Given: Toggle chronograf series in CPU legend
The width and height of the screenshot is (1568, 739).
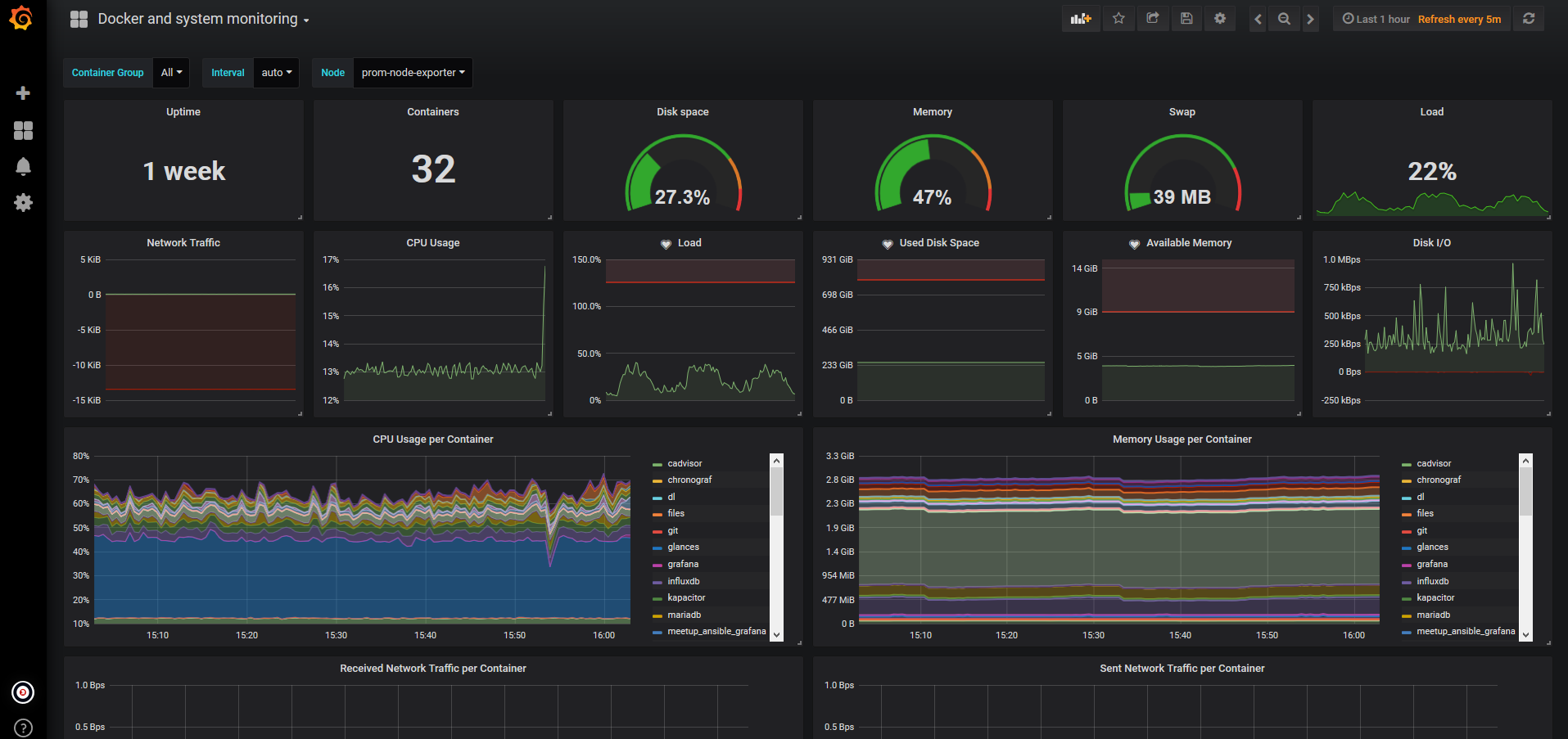Looking at the screenshot, I should click(689, 480).
